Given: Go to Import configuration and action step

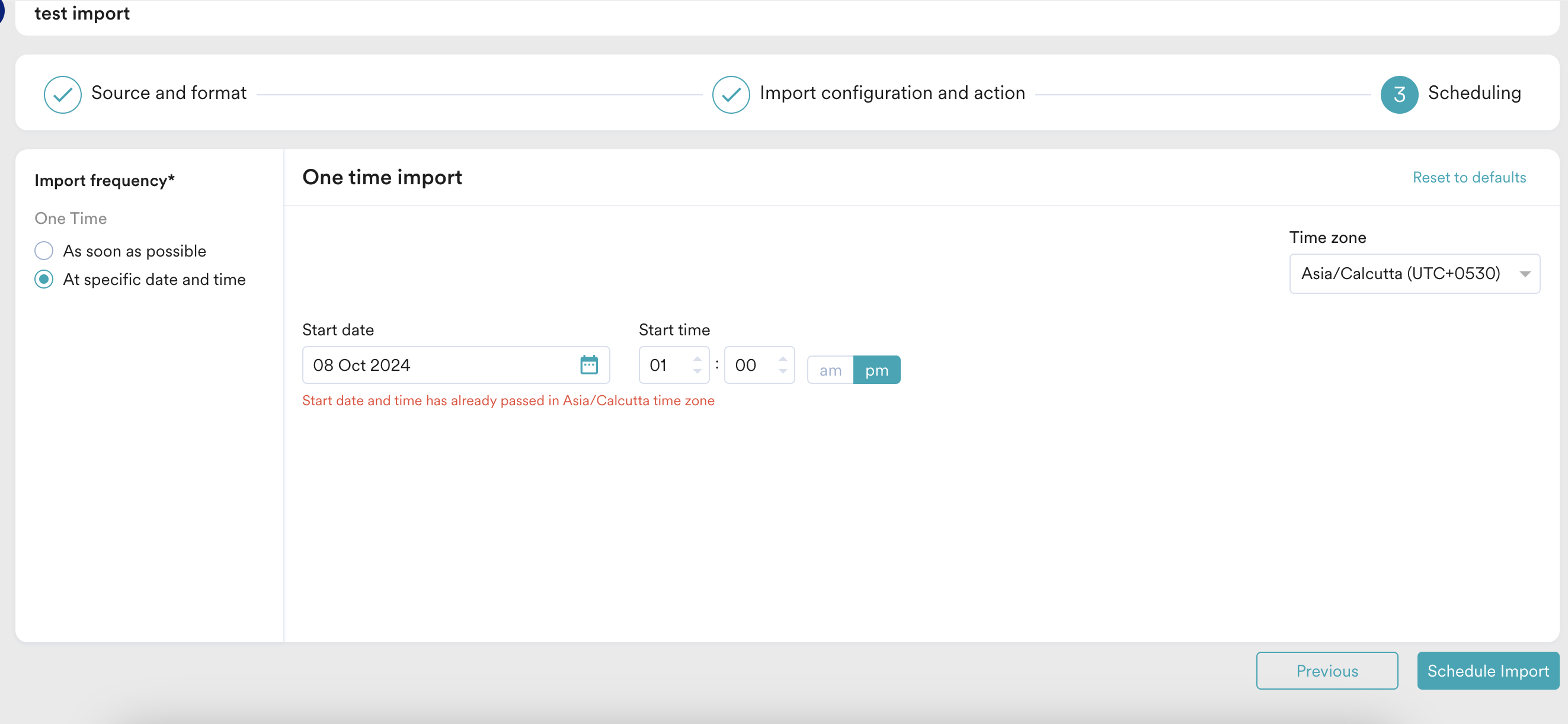Looking at the screenshot, I should click(x=892, y=93).
